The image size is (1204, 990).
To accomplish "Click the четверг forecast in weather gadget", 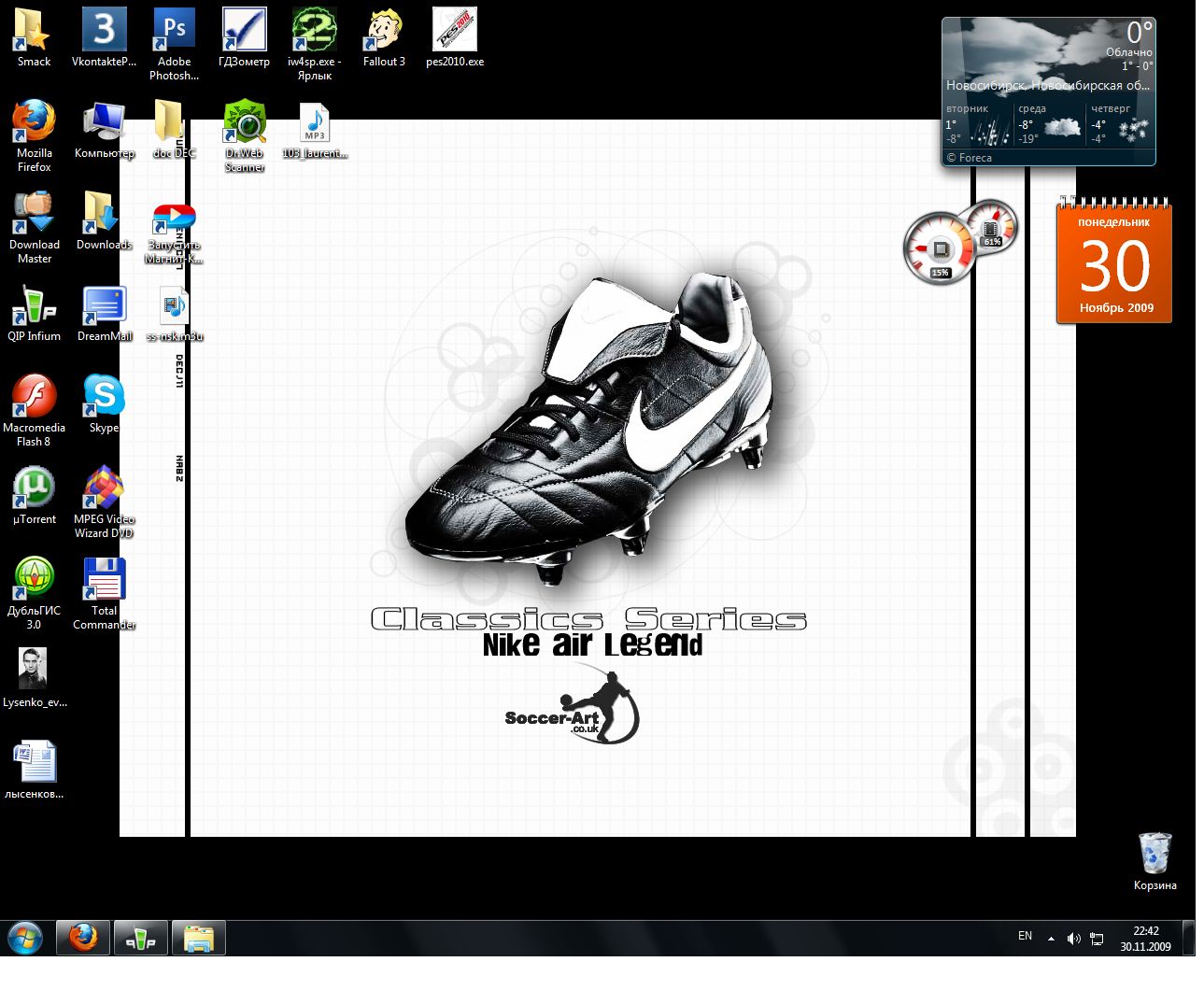I will [x=1121, y=123].
